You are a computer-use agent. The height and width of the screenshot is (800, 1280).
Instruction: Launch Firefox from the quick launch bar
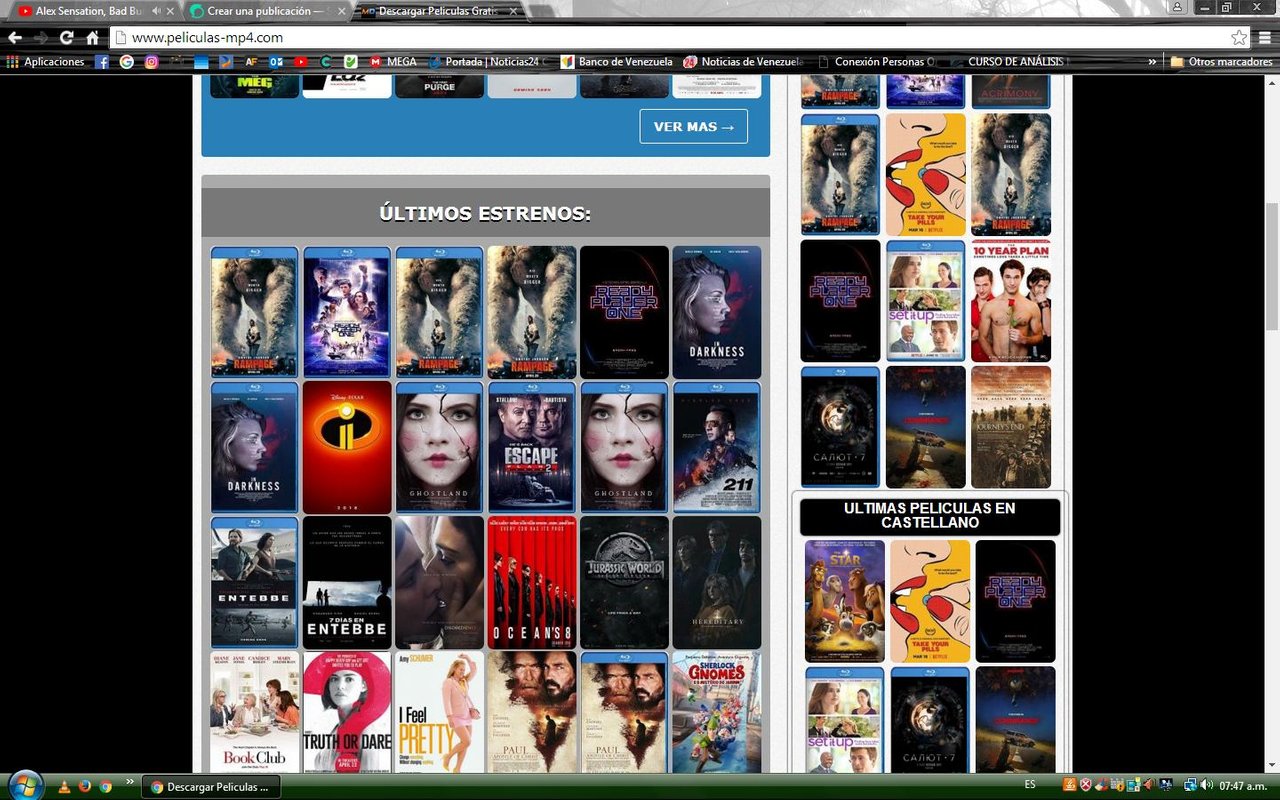click(85, 786)
